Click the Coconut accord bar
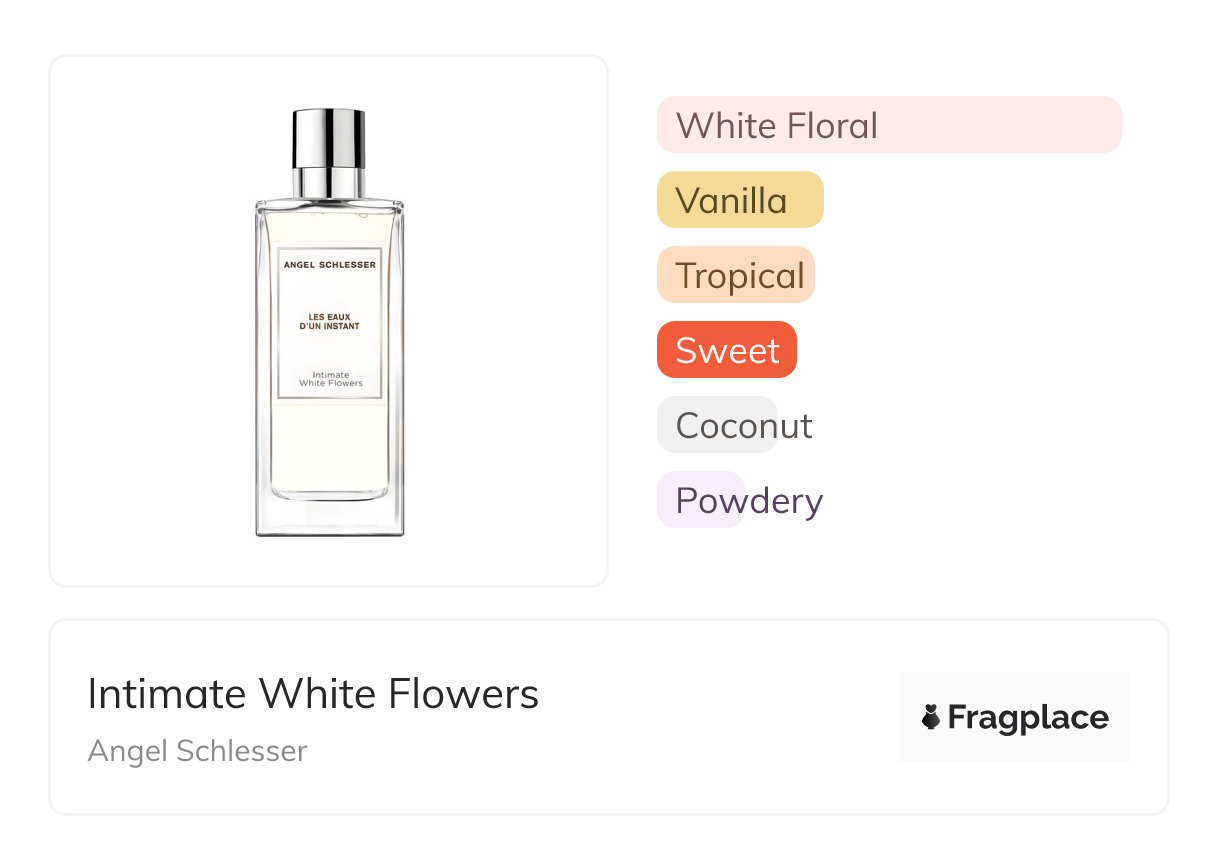This screenshot has height=864, width=1218. tap(716, 425)
